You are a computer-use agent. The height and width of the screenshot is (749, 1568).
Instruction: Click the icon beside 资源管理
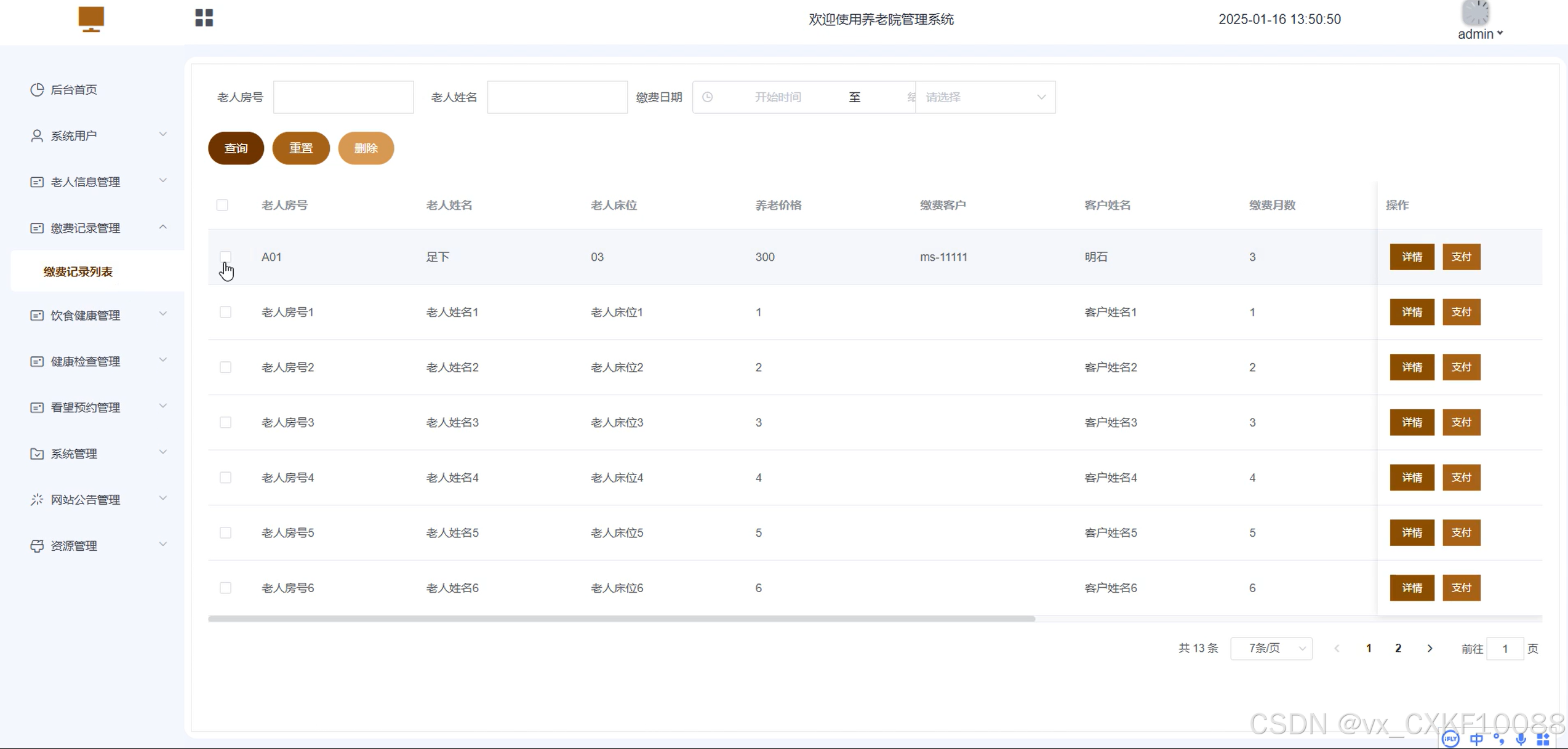point(37,546)
